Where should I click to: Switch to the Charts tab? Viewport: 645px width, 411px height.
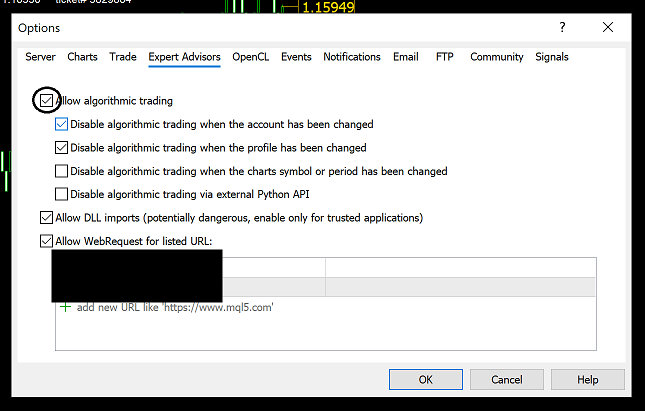tap(82, 57)
